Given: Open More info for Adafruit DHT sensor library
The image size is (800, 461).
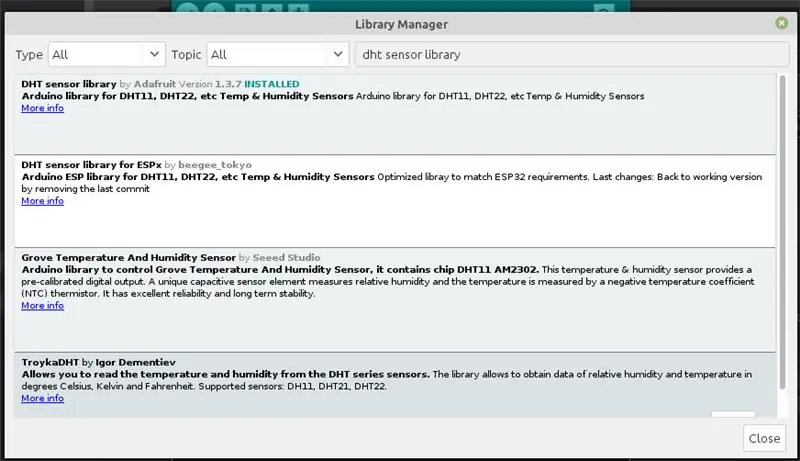Looking at the screenshot, I should coord(42,108).
